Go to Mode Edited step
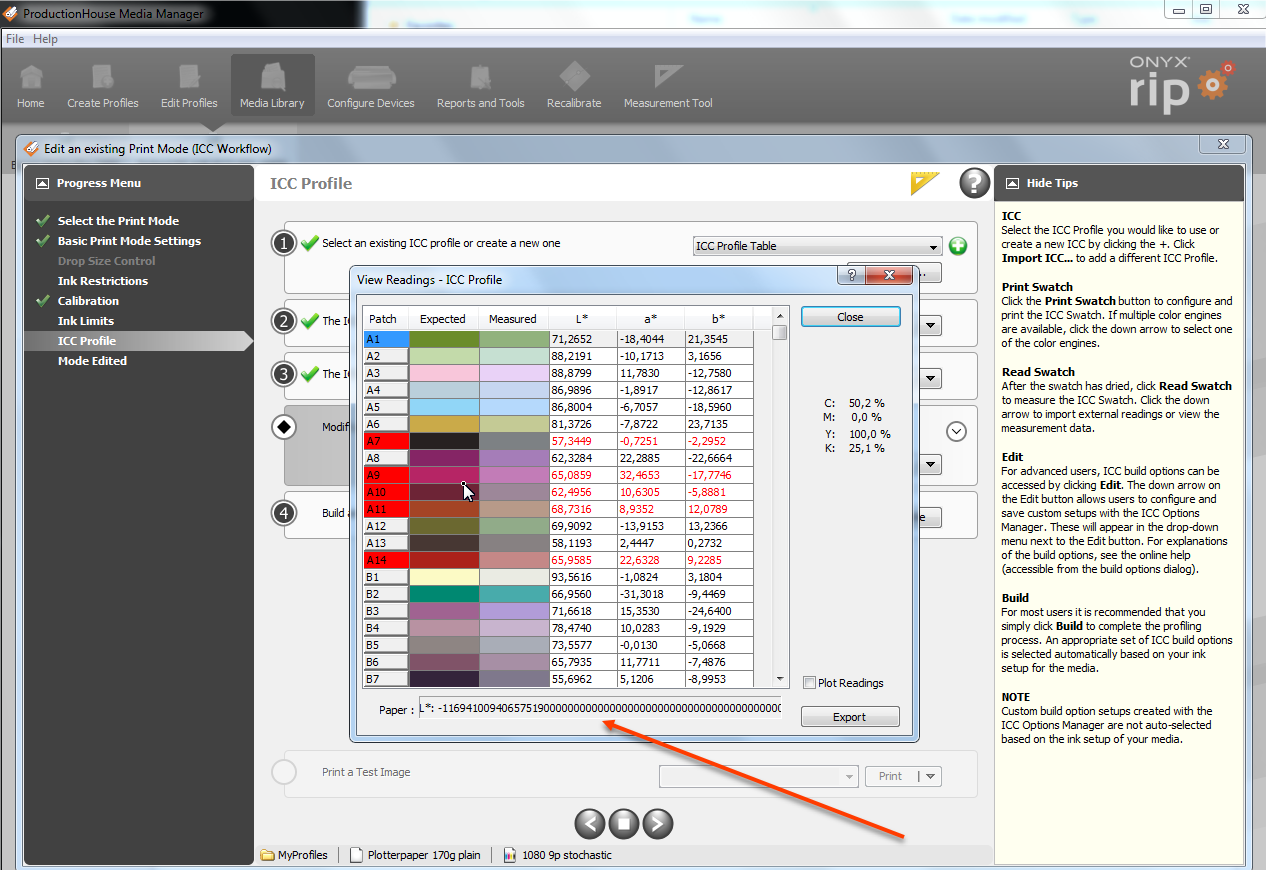1266x870 pixels. [92, 361]
